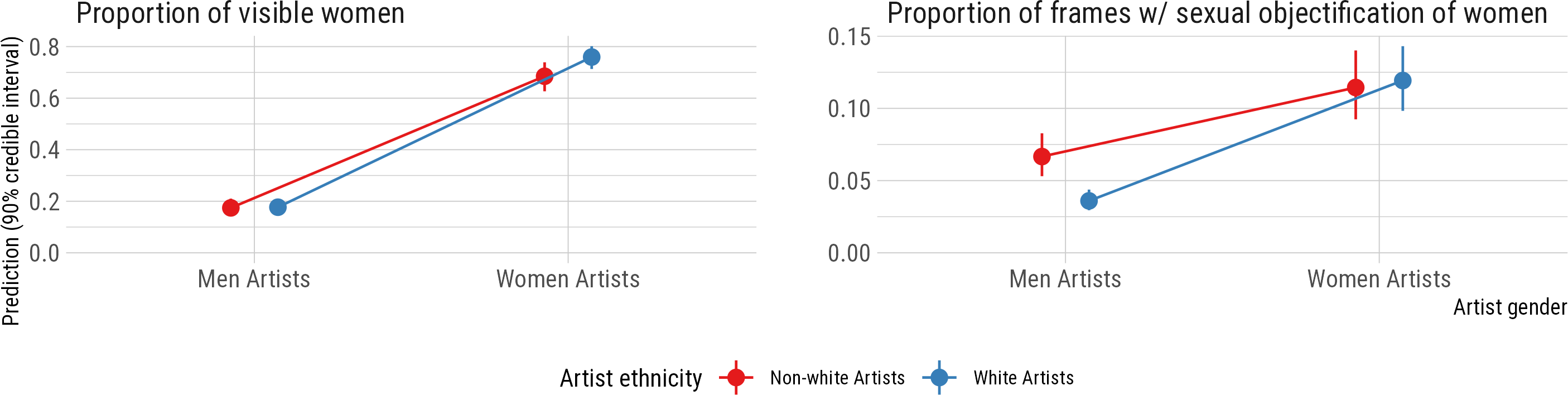Click red Men Artists point in objectification chart
The width and height of the screenshot is (1568, 395).
click(1041, 156)
